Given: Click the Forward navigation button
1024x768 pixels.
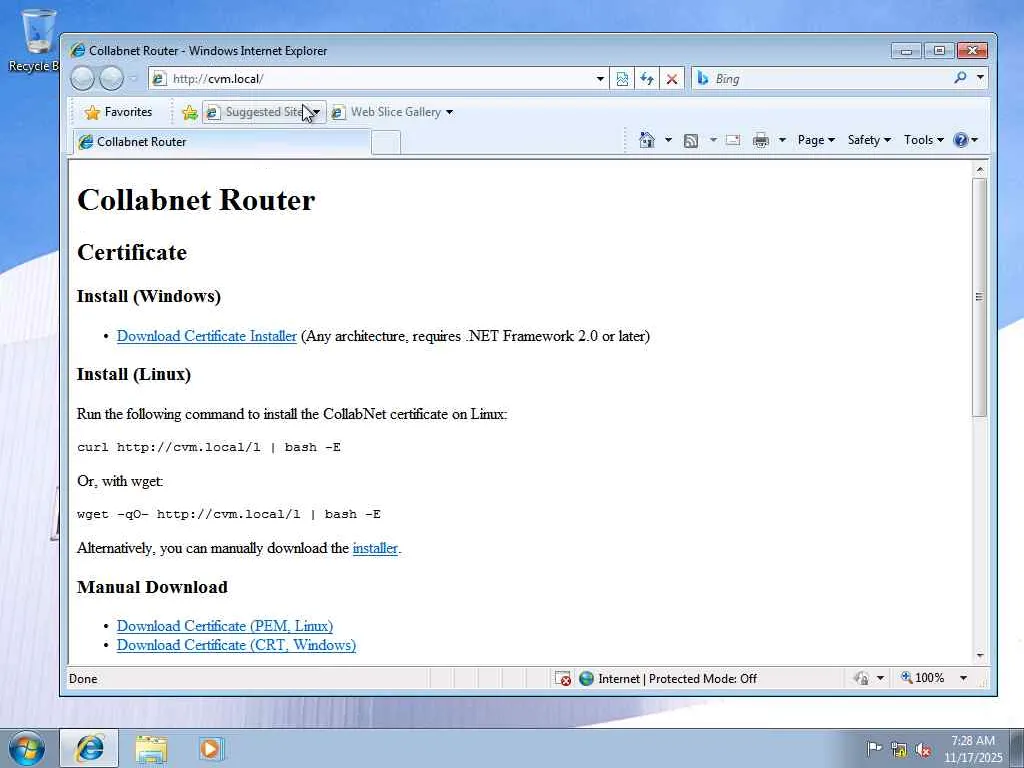Looking at the screenshot, I should (111, 78).
